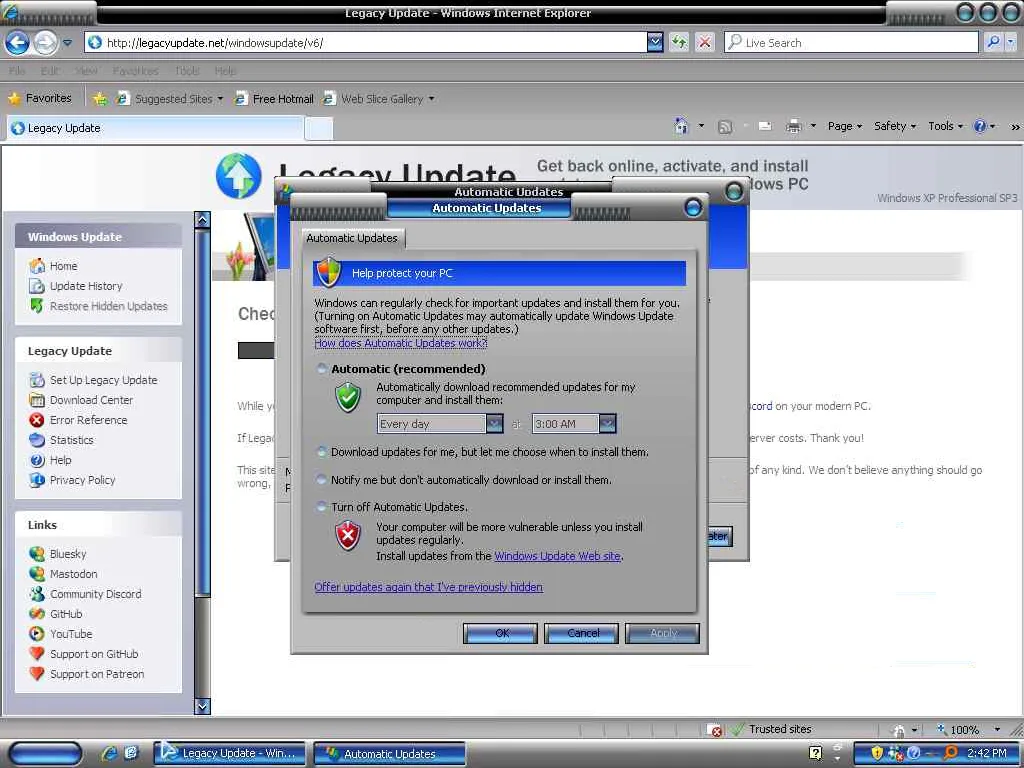
Task: Click the security shield tray icon
Action: pyautogui.click(x=876, y=753)
